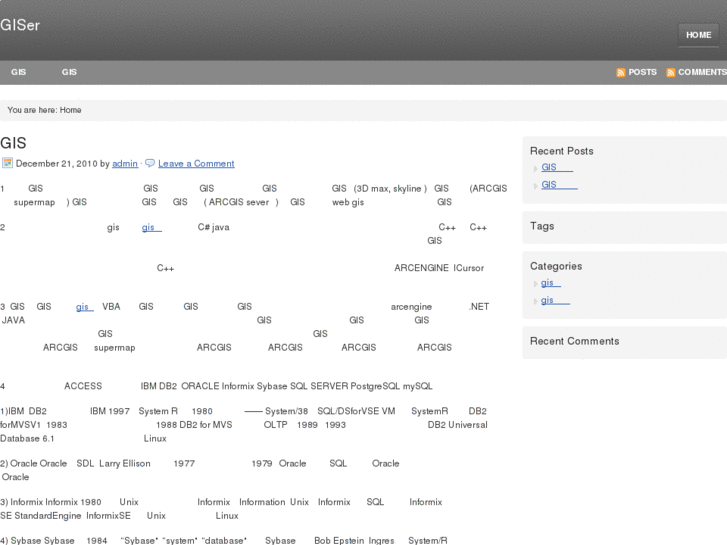This screenshot has height=545, width=727.
Task: Open the first GIS navigation menu item
Action: pyautogui.click(x=19, y=72)
